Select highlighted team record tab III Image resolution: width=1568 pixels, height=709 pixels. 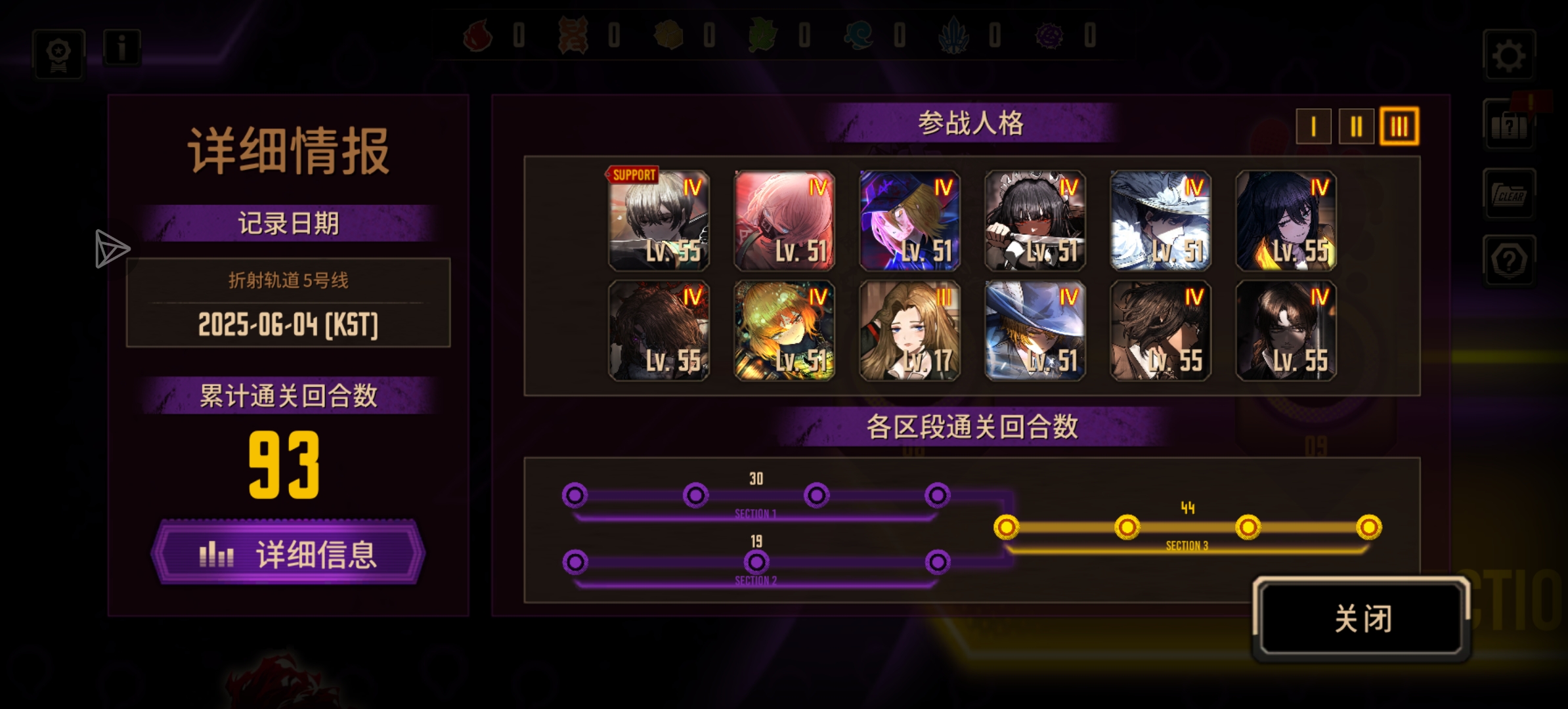pos(1399,126)
